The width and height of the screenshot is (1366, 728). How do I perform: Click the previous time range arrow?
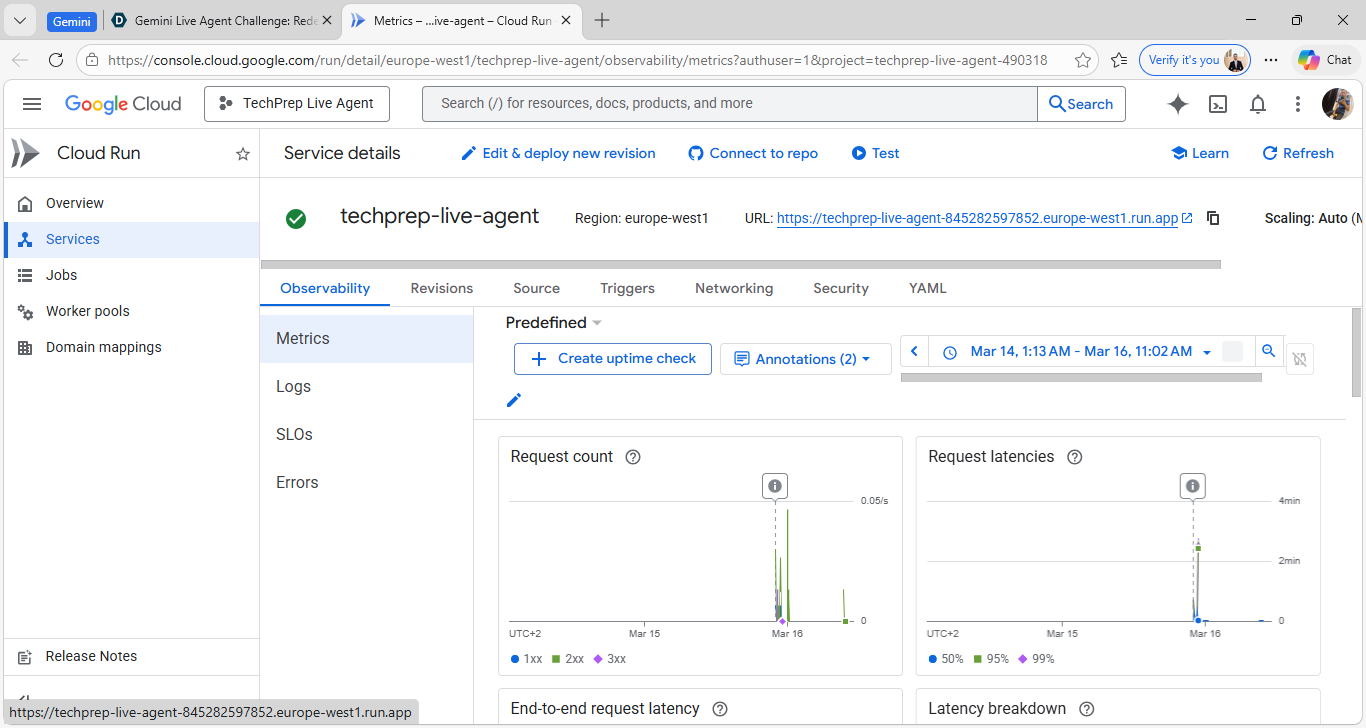pos(914,351)
